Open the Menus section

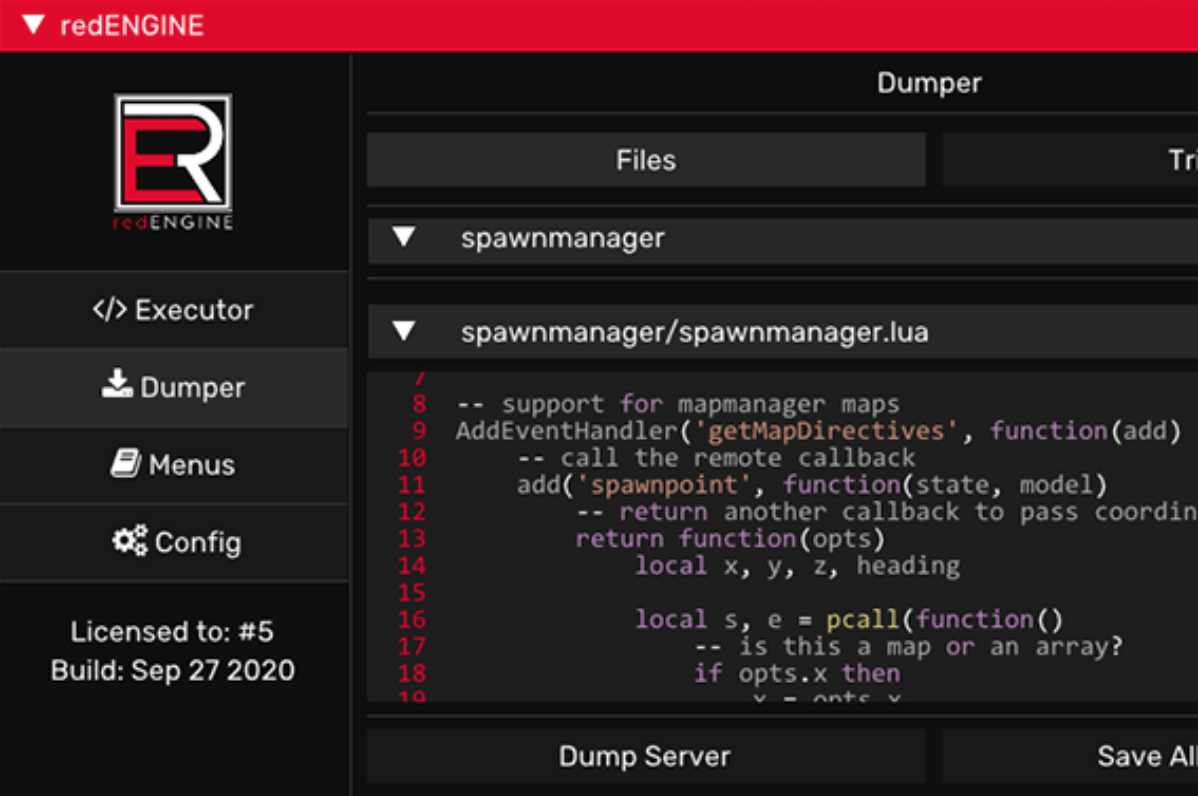pyautogui.click(x=174, y=464)
